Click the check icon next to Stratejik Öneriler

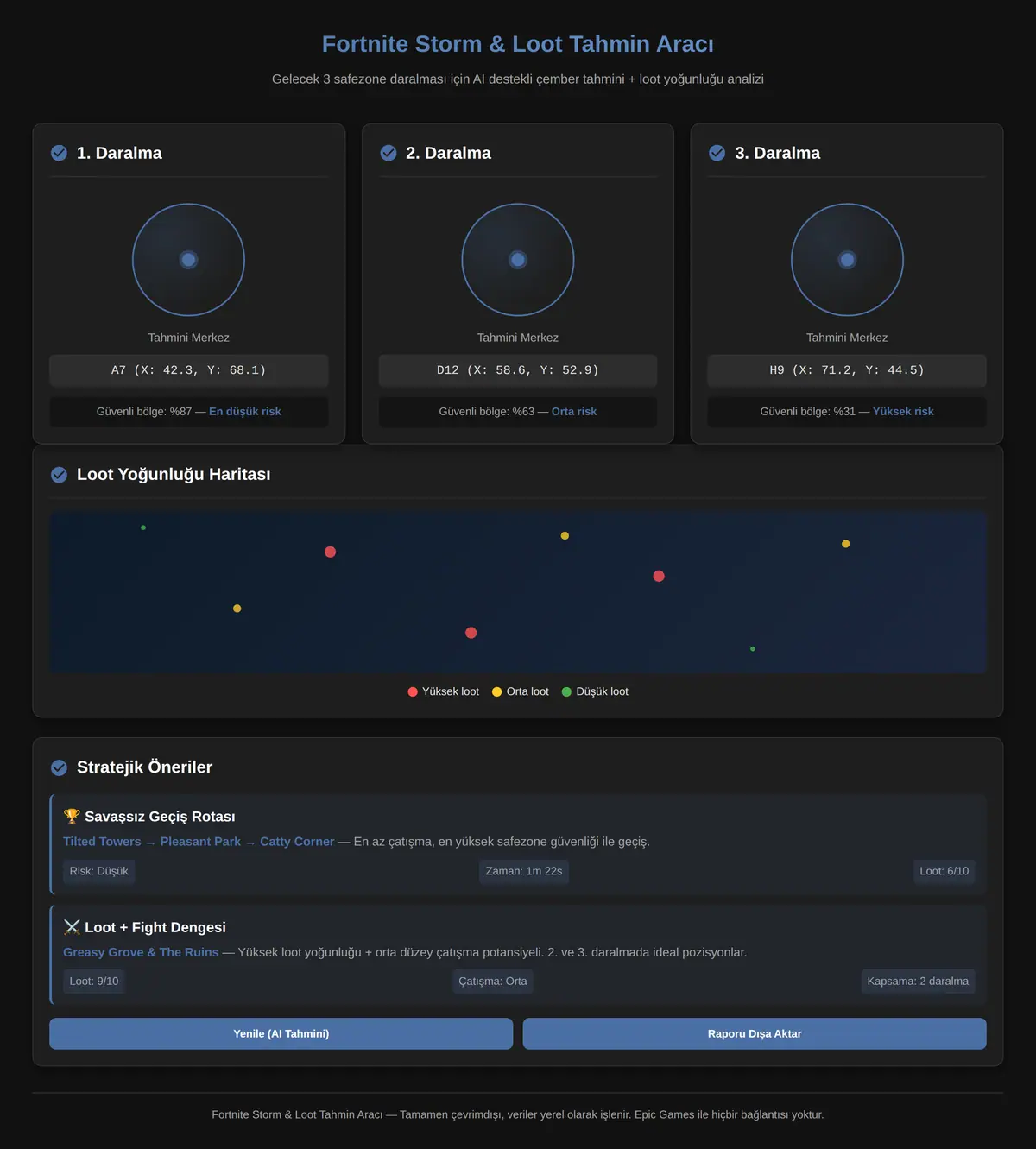[x=59, y=767]
